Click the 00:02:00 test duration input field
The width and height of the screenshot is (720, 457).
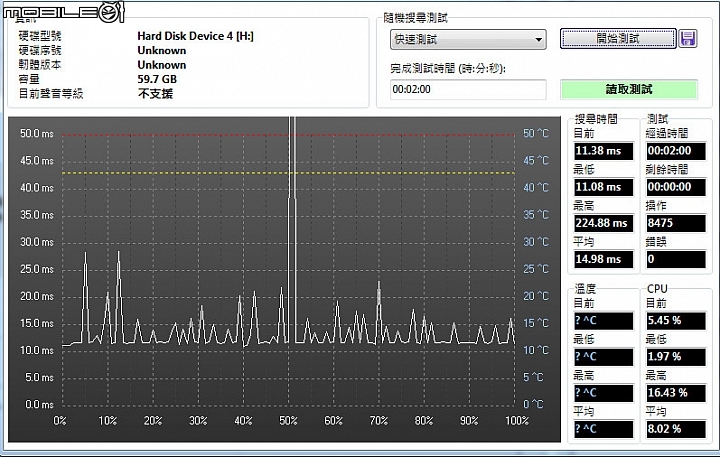(x=468, y=89)
